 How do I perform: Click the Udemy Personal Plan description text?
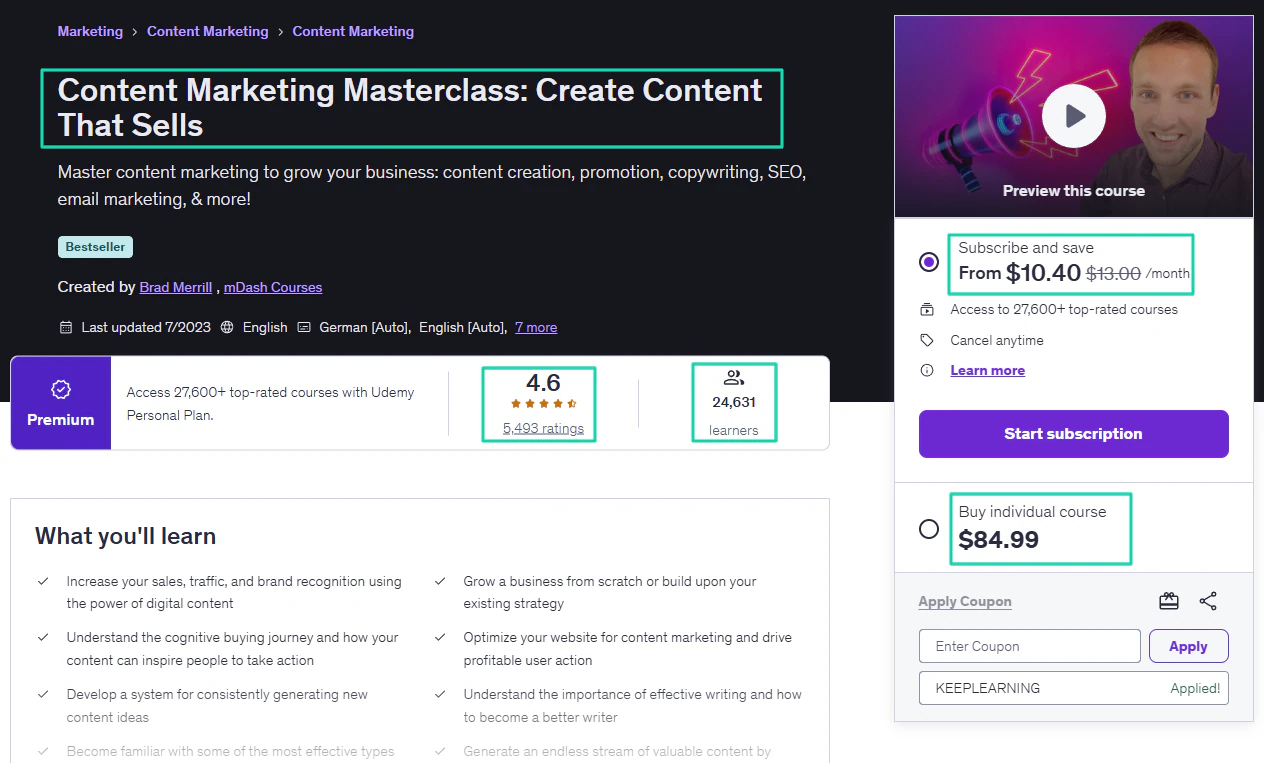pyautogui.click(x=270, y=403)
